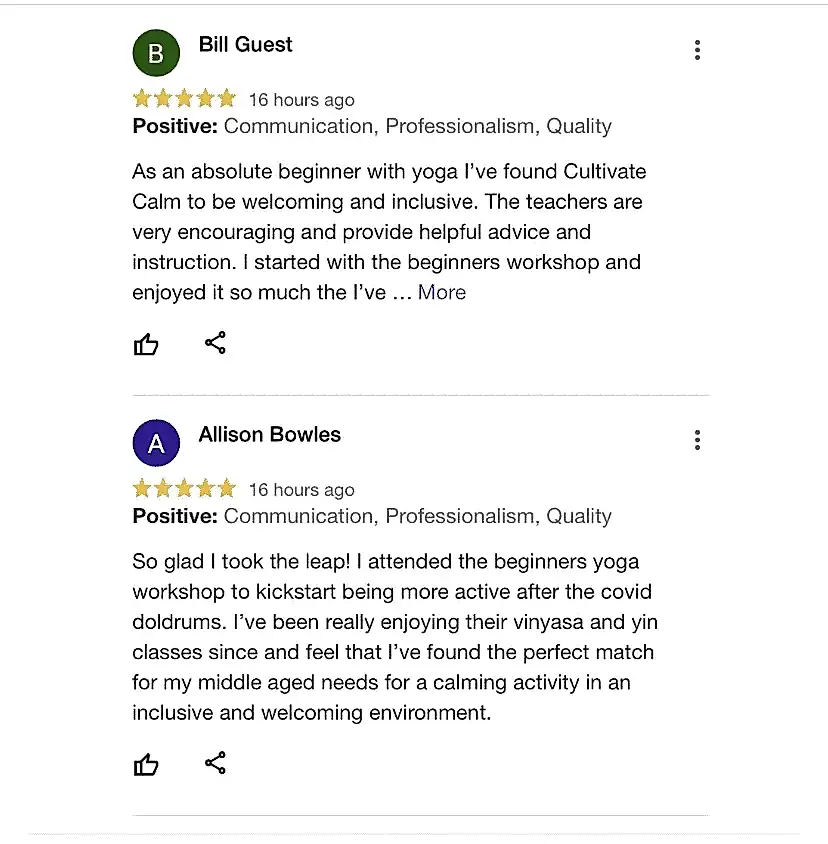This screenshot has height=844, width=828.
Task: Share Bill Guest's review
Action: pos(215,342)
